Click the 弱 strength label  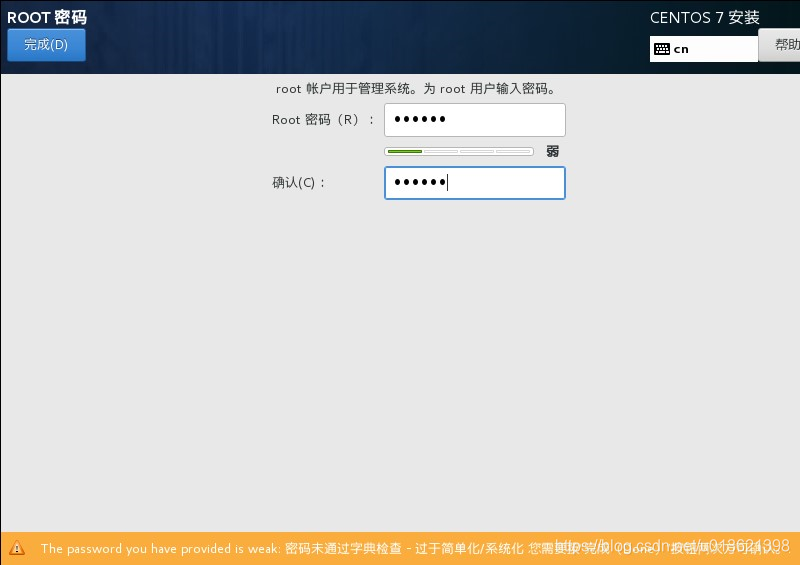tap(553, 151)
